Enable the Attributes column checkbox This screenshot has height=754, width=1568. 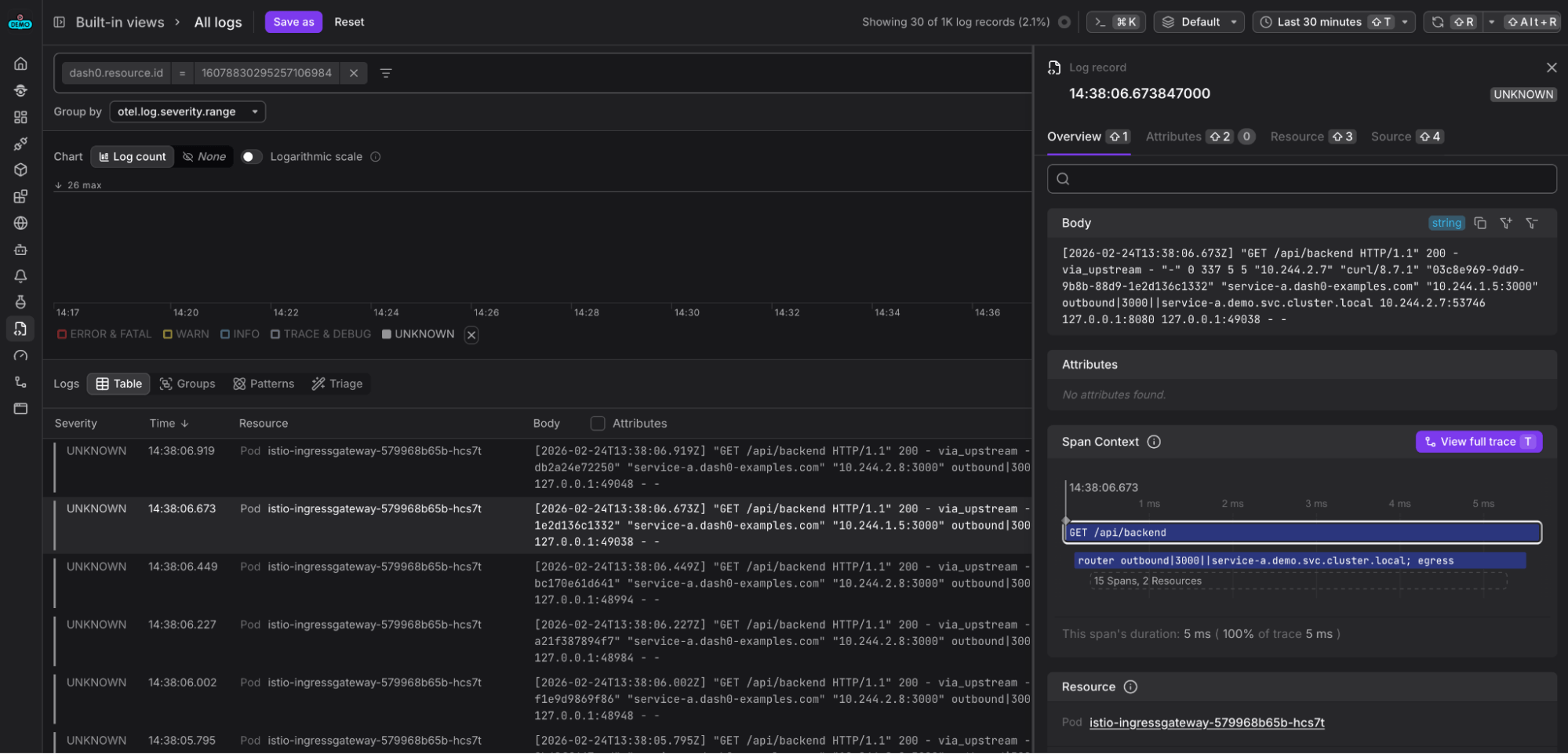tap(598, 424)
